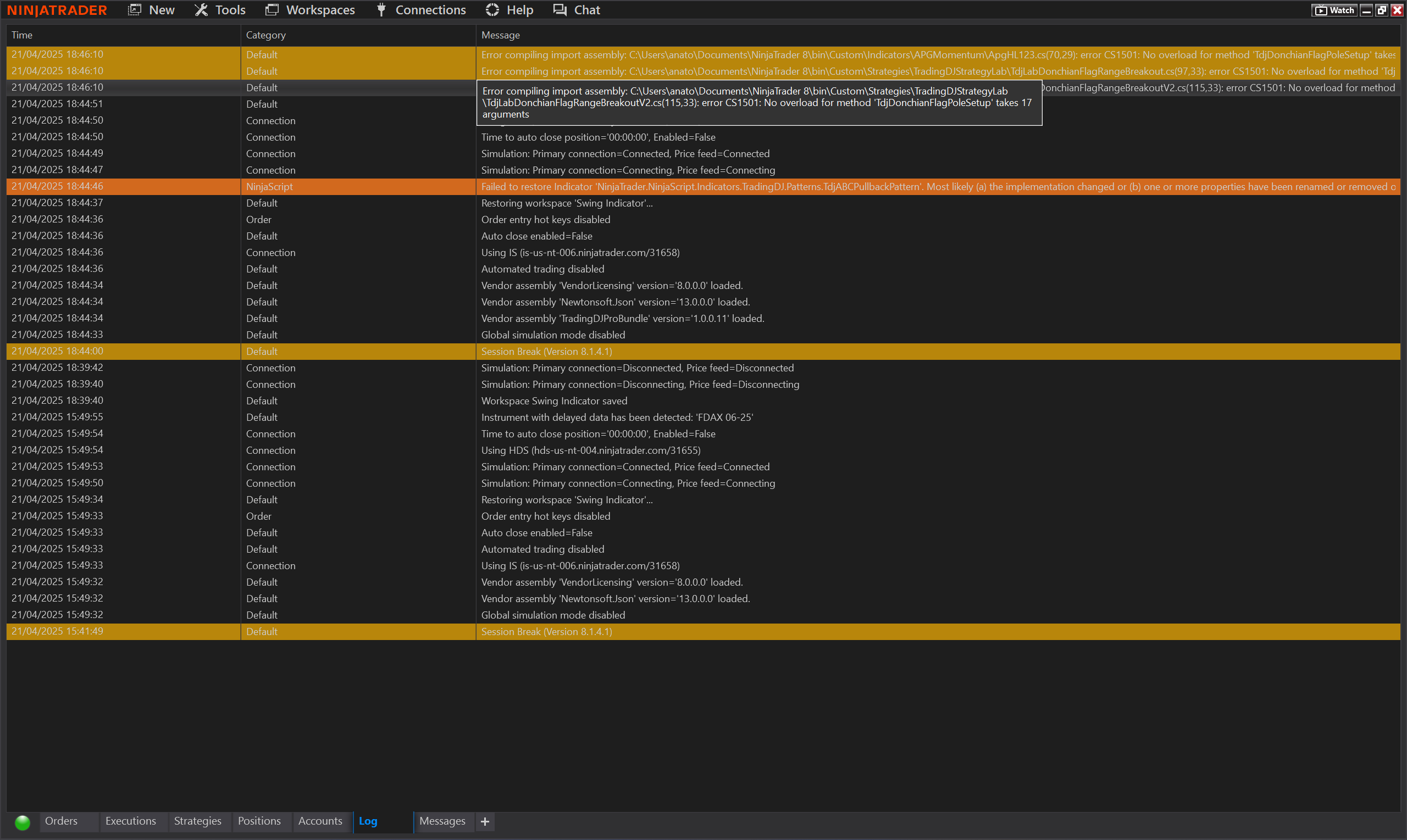Click the NinjaScript category cell
1407x840 pixels.
point(358,186)
